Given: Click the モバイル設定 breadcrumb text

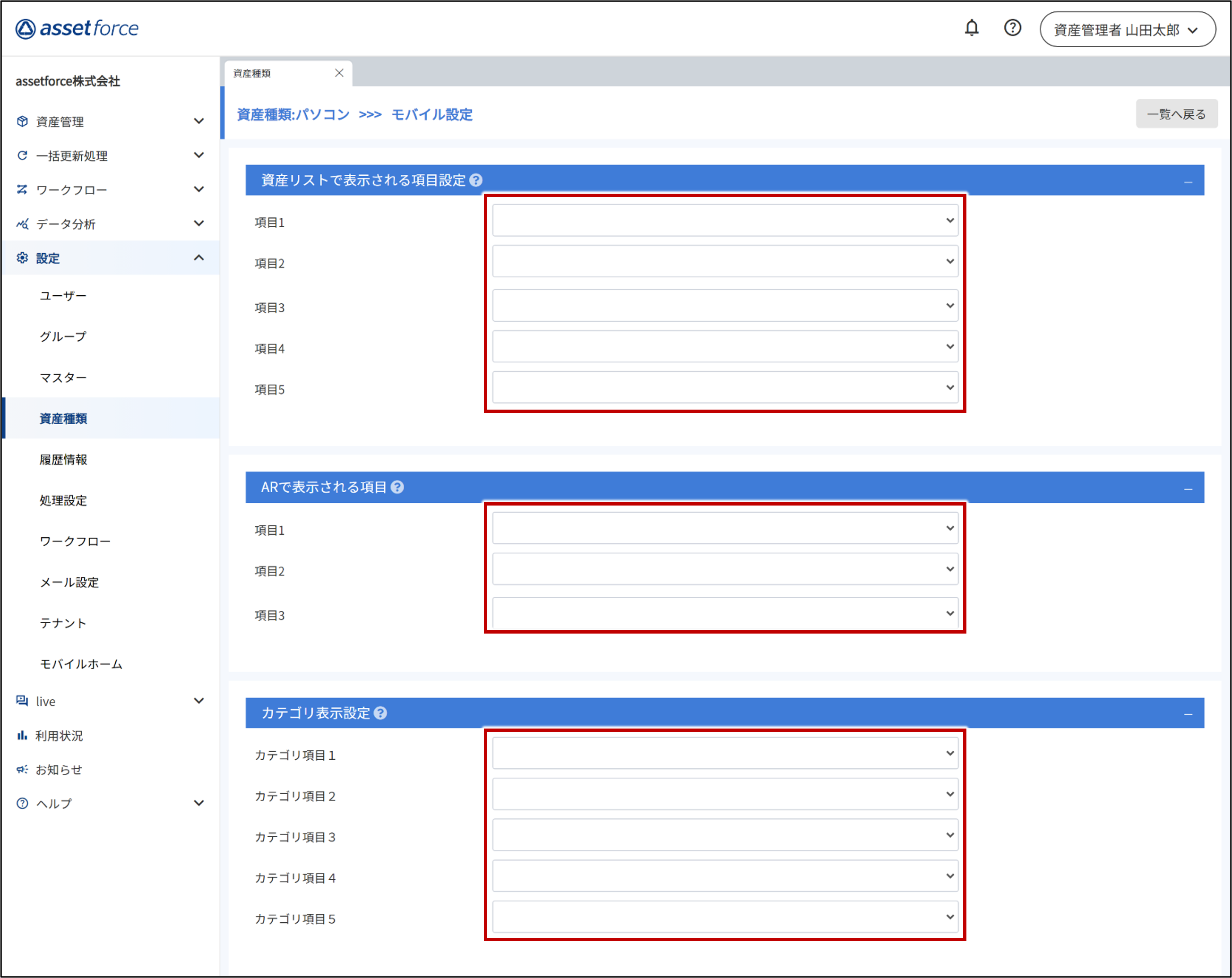Looking at the screenshot, I should click(x=432, y=114).
